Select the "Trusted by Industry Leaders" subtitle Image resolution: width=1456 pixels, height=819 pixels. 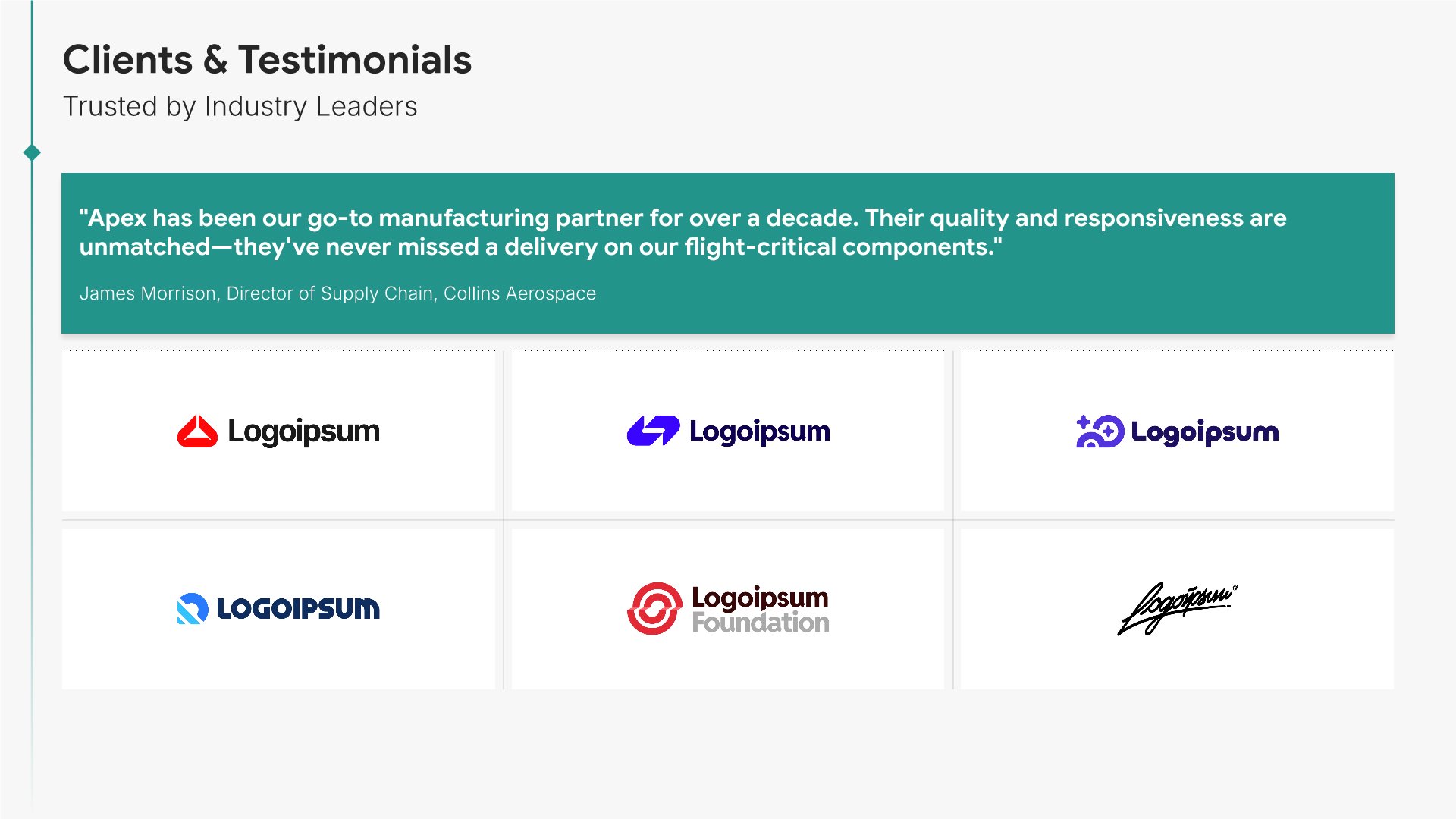coord(240,107)
